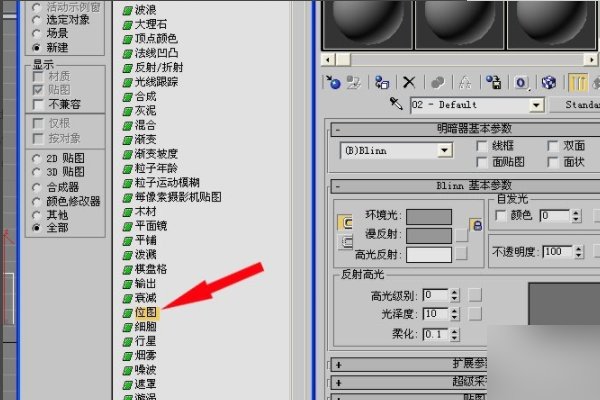Click the Put to Library icon
The height and width of the screenshot is (400, 600).
coord(493,82)
